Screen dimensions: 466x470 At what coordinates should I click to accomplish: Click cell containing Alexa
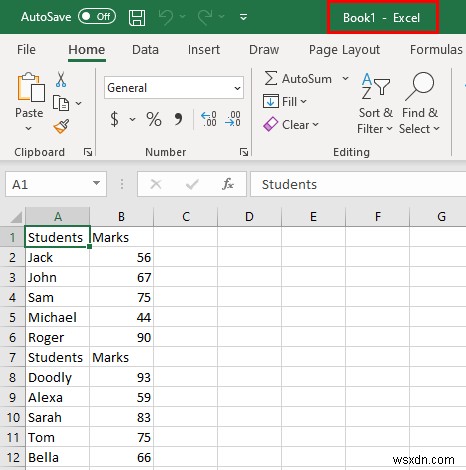click(57, 397)
